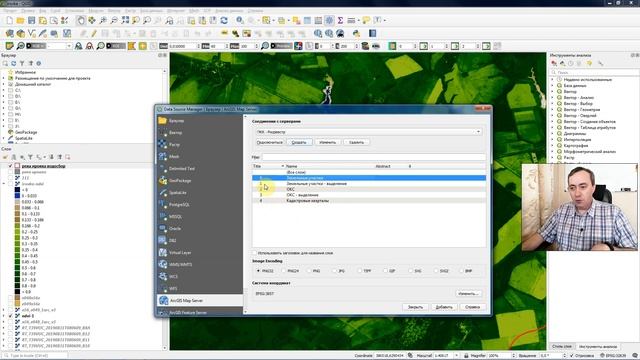Open the Virtual Layer source page
640x360 pixels.
pyautogui.click(x=200, y=253)
